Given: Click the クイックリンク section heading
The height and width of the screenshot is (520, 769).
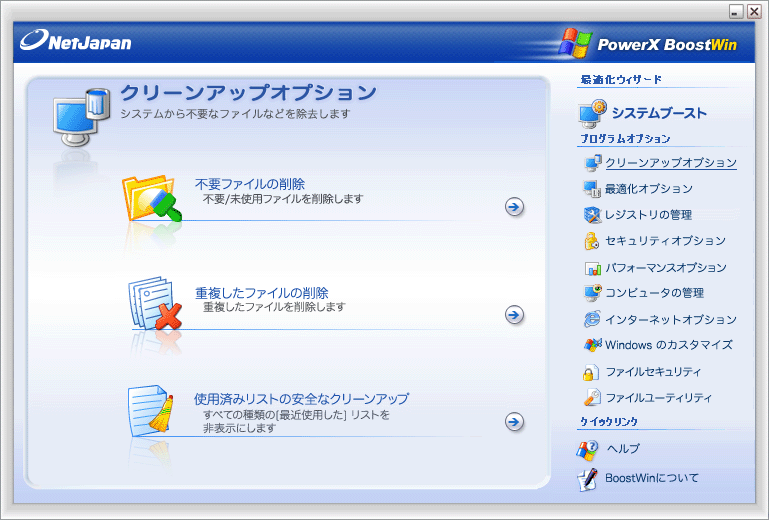Looking at the screenshot, I should 609,421.
